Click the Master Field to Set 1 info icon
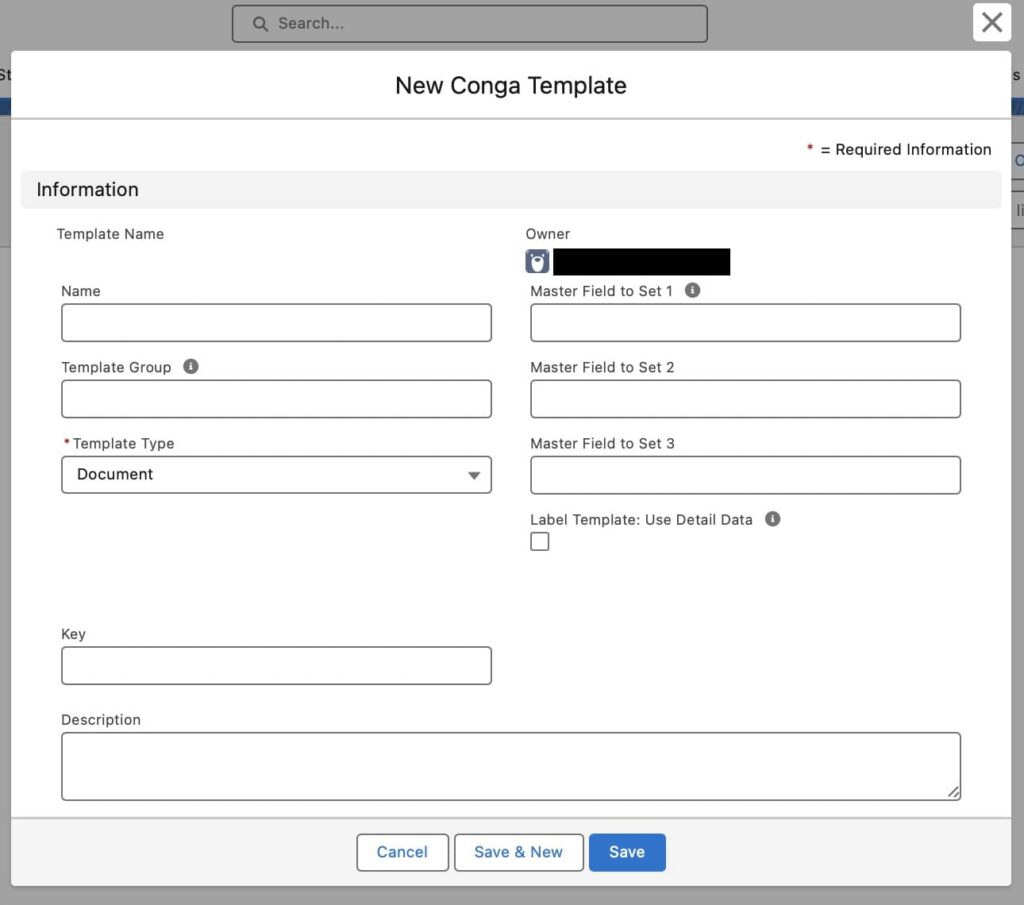This screenshot has height=905, width=1024. (692, 291)
